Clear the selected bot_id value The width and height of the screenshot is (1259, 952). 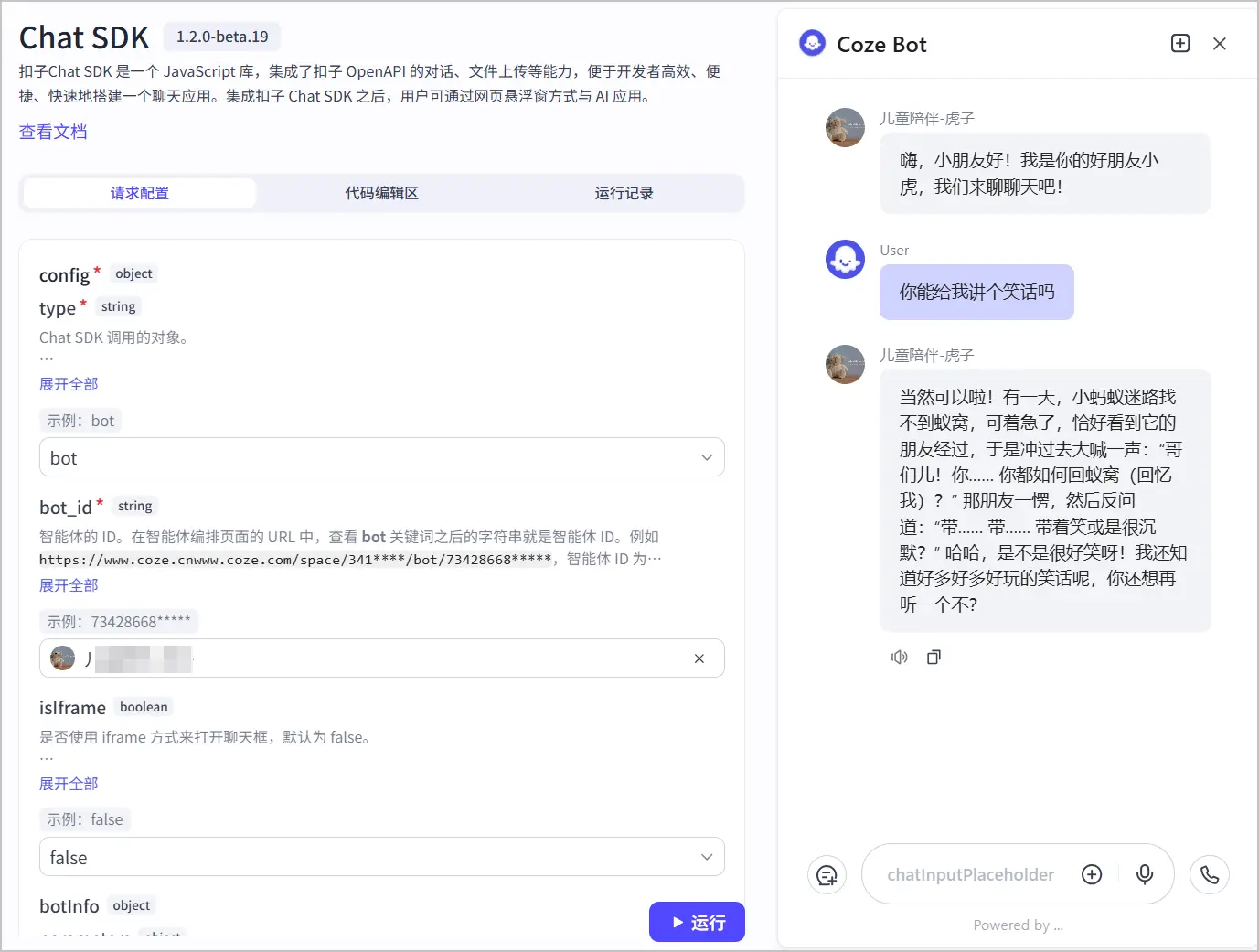click(x=699, y=658)
